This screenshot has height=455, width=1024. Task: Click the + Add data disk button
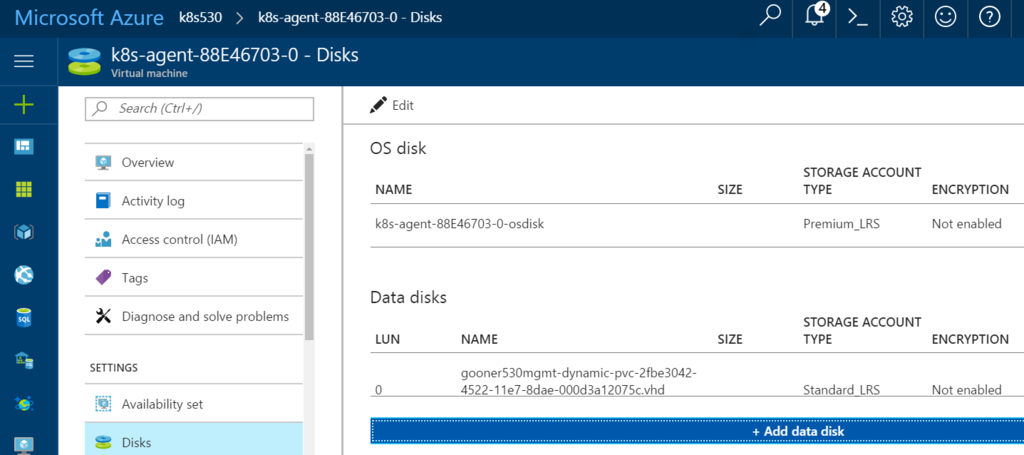point(697,431)
